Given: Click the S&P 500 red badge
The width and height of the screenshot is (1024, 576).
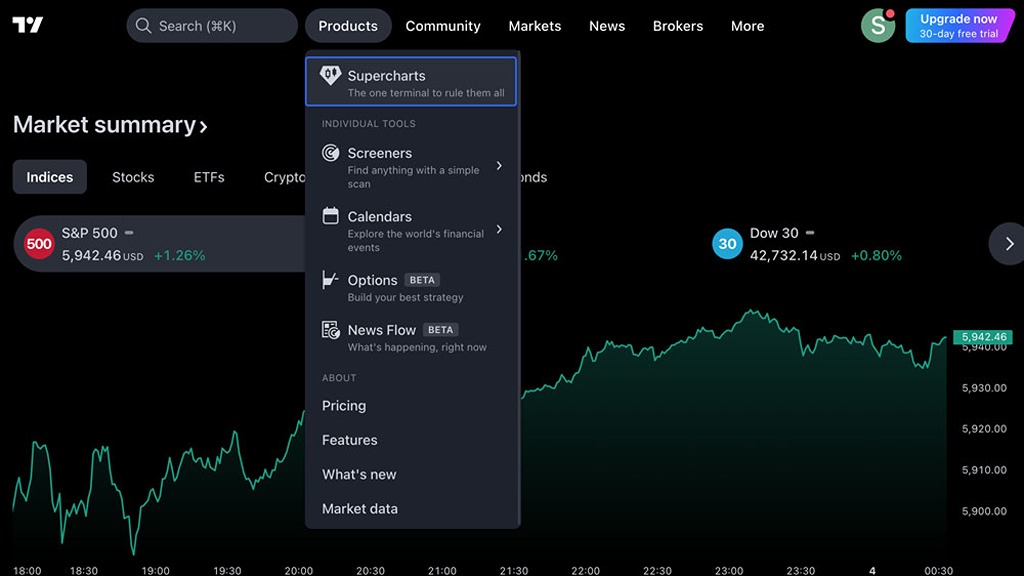Looking at the screenshot, I should tap(39, 244).
